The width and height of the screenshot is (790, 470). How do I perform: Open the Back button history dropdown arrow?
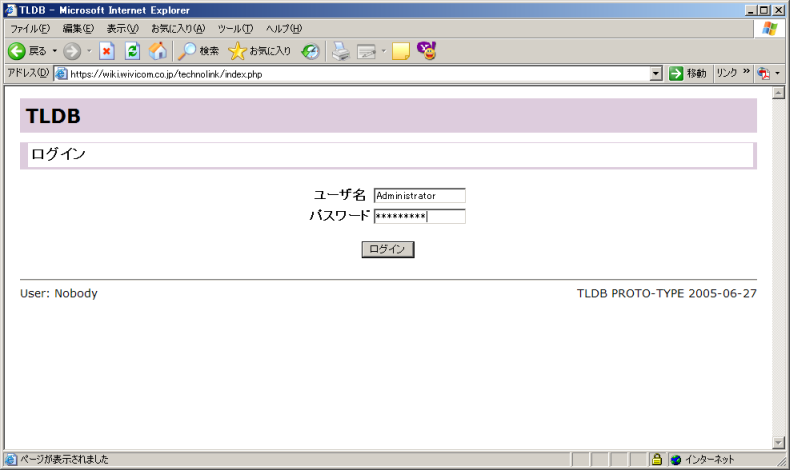[54, 51]
